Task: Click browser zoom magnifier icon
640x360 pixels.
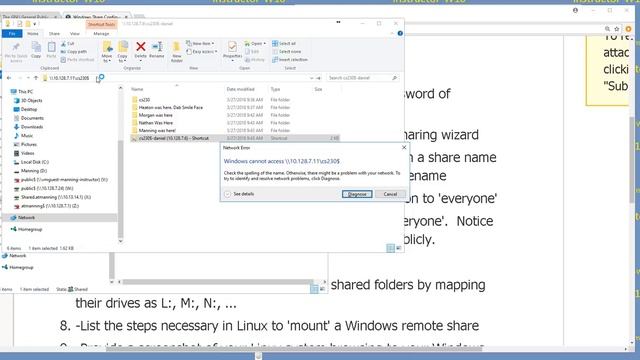Action: [607, 29]
